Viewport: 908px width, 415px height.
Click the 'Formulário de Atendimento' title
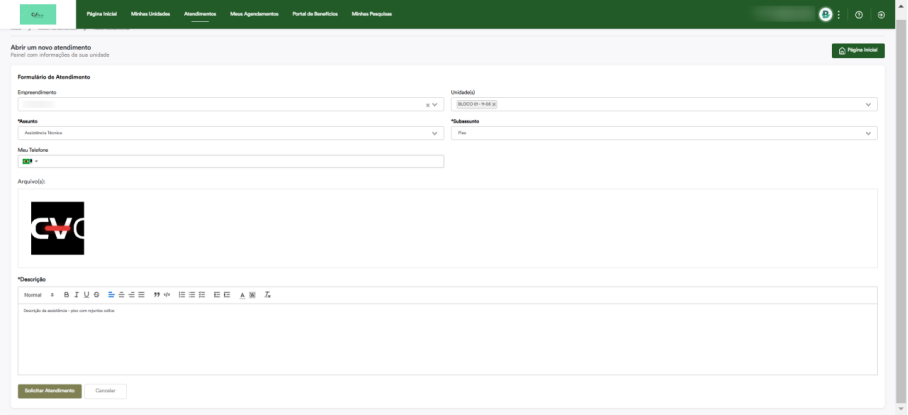54,77
